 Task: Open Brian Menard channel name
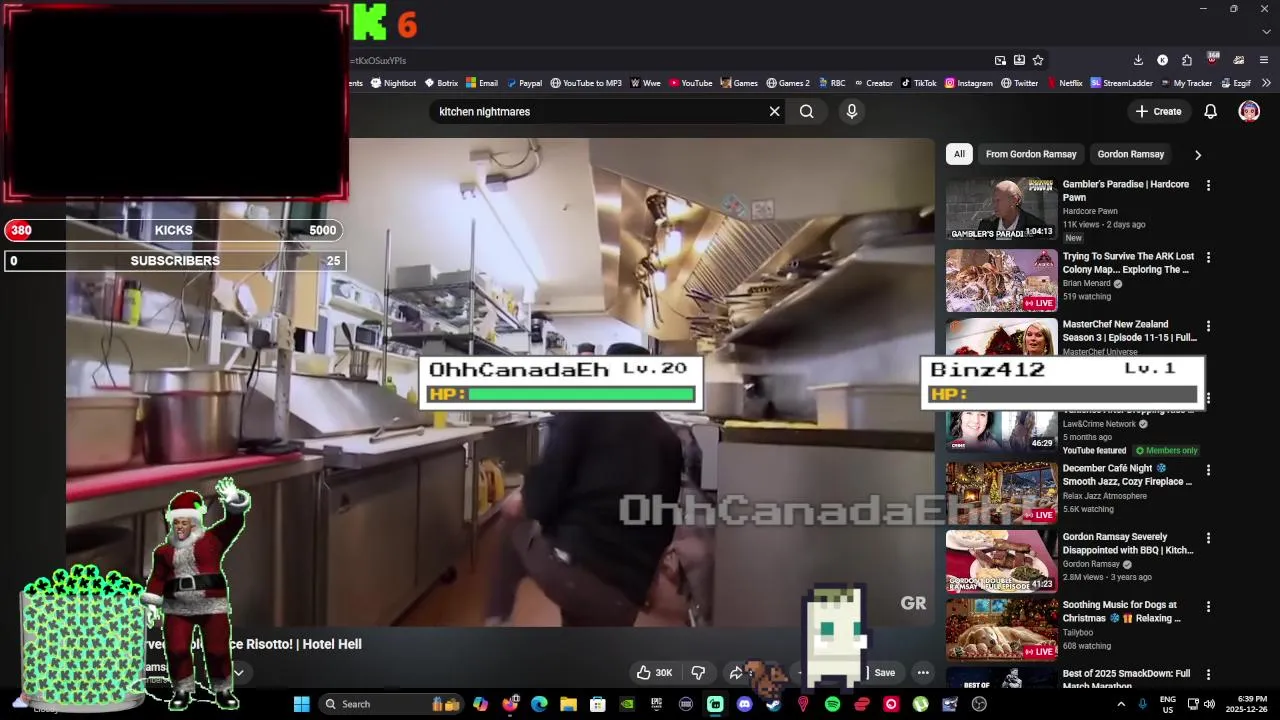pos(1086,283)
